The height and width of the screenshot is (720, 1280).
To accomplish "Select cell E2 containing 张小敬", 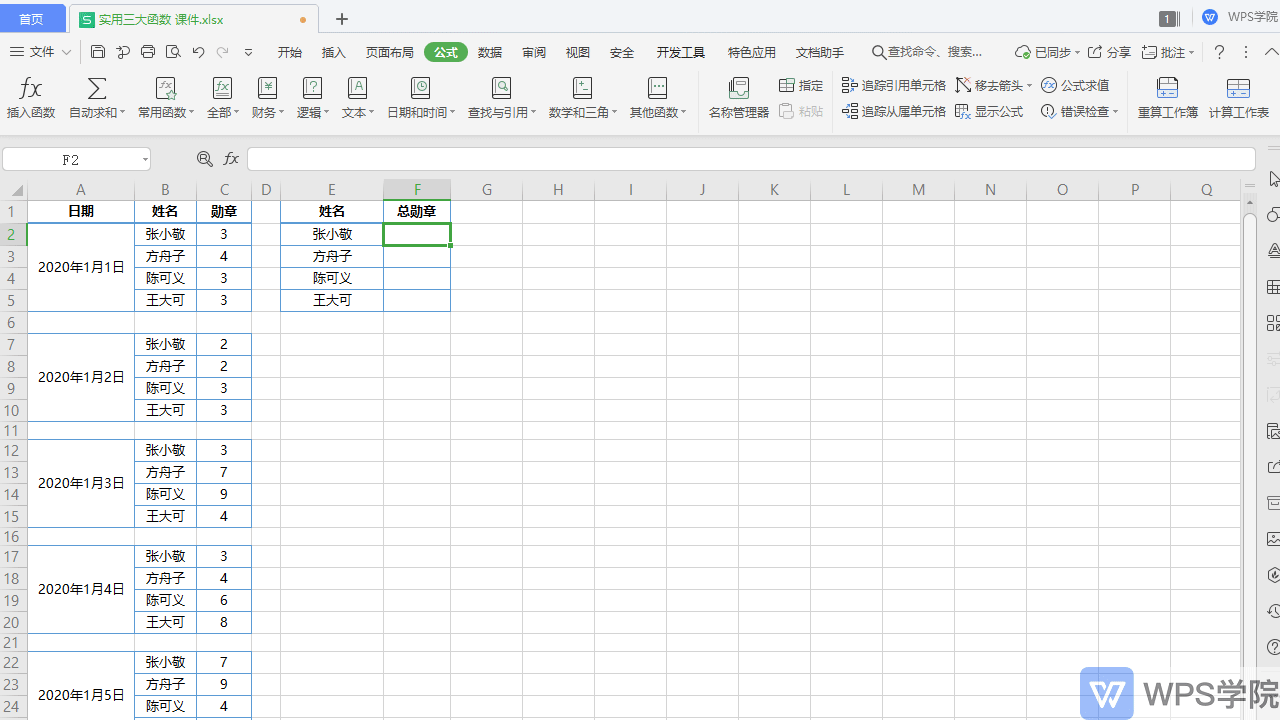I will click(x=332, y=234).
